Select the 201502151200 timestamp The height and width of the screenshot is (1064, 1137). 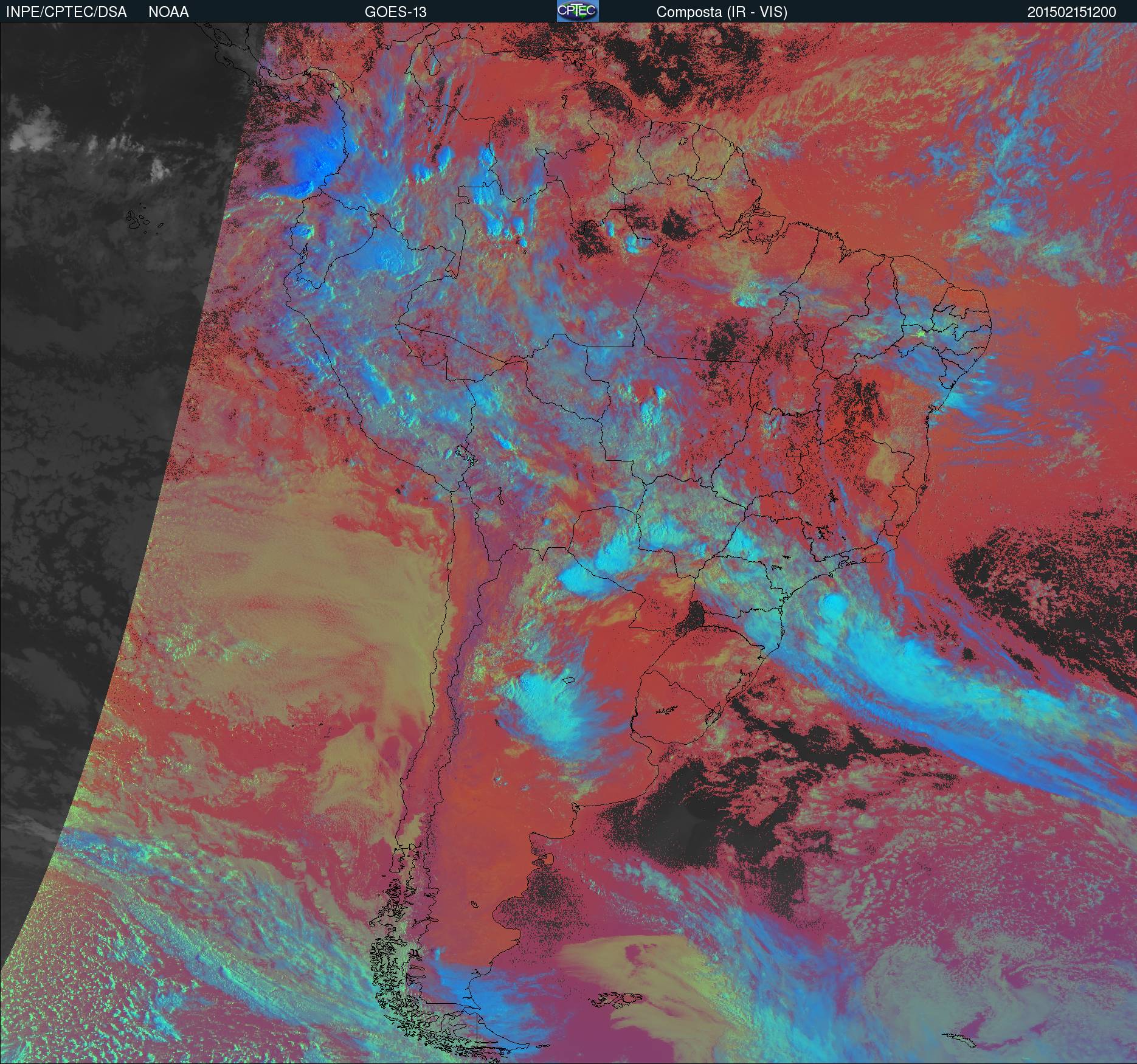[1072, 12]
